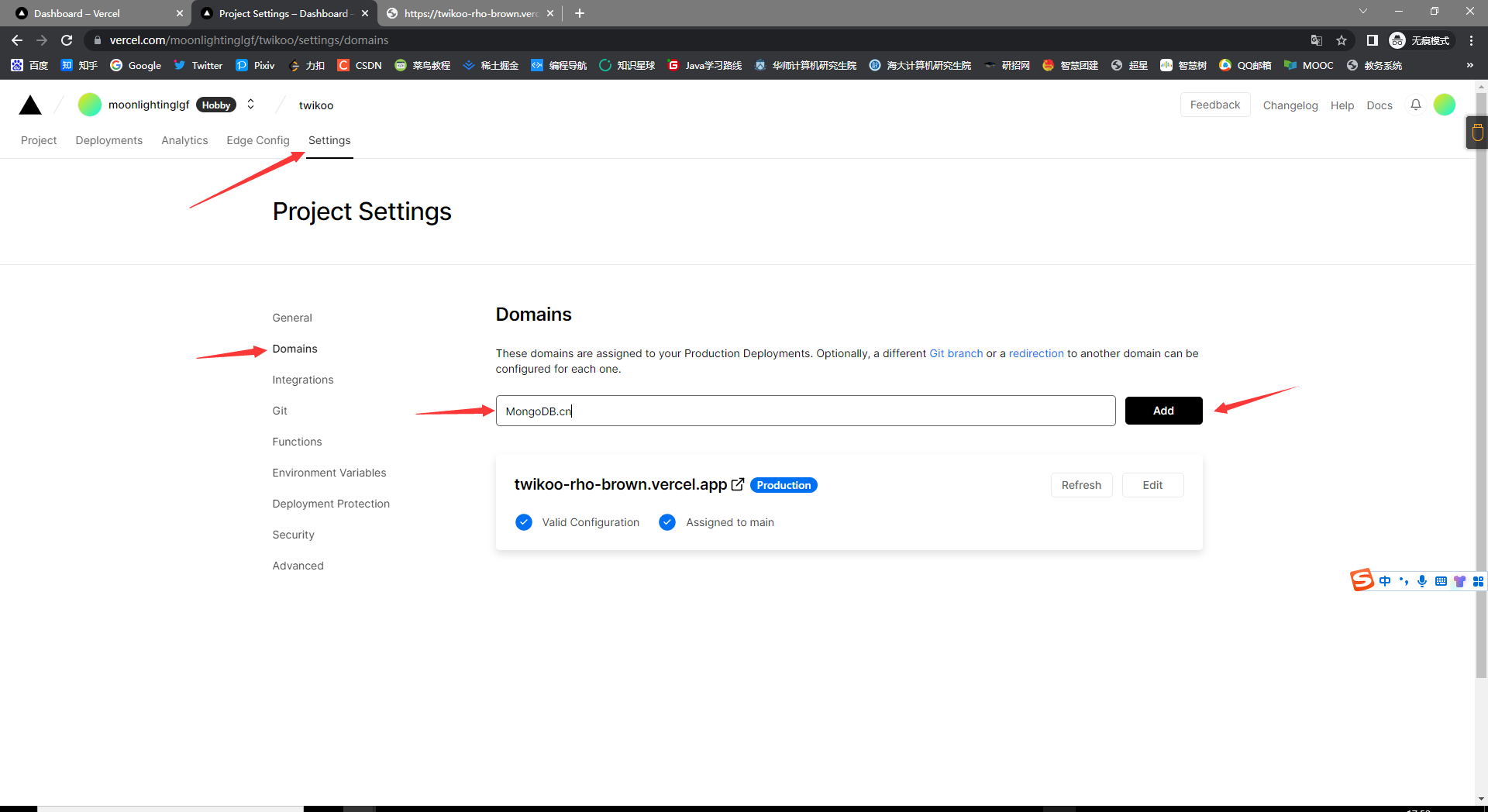Viewport: 1488px width, 812px height.
Task: Reload the page in browser
Action: pos(67,40)
